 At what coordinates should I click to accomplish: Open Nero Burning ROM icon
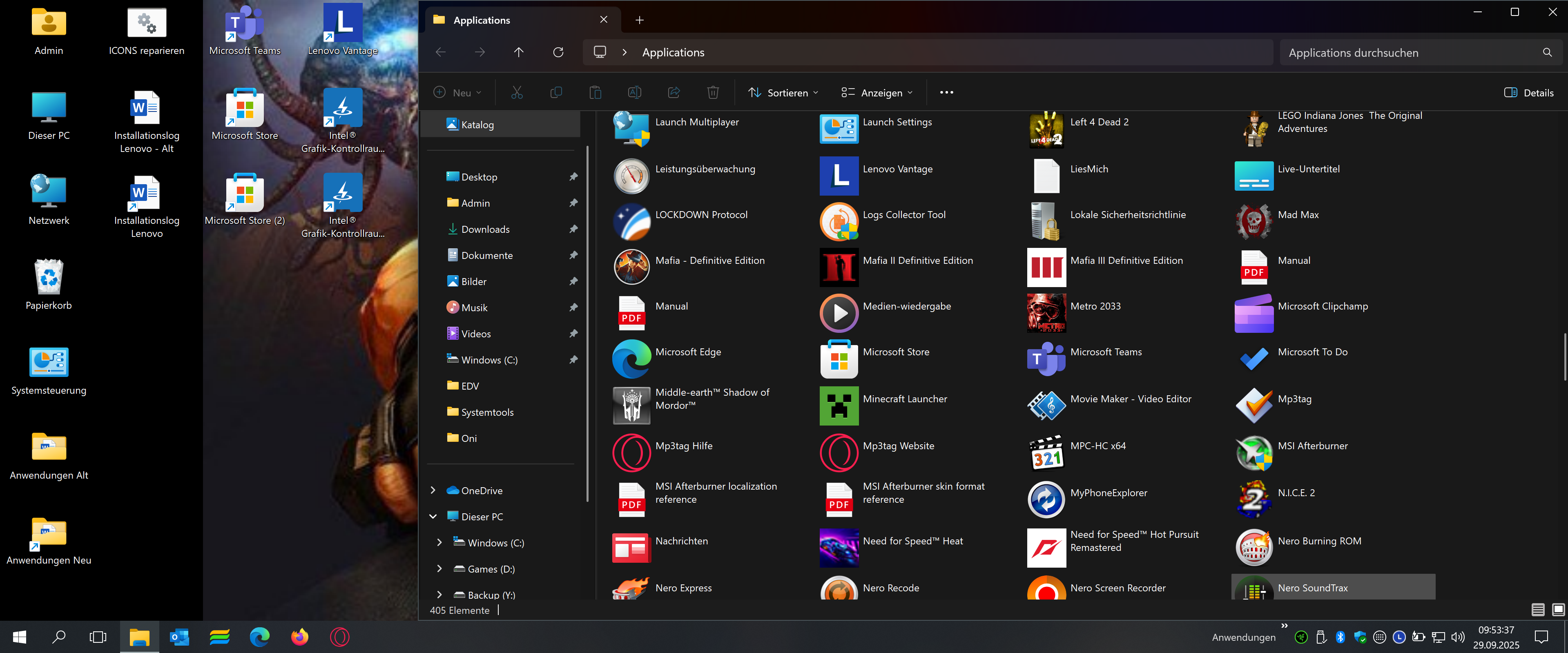pyautogui.click(x=1254, y=547)
